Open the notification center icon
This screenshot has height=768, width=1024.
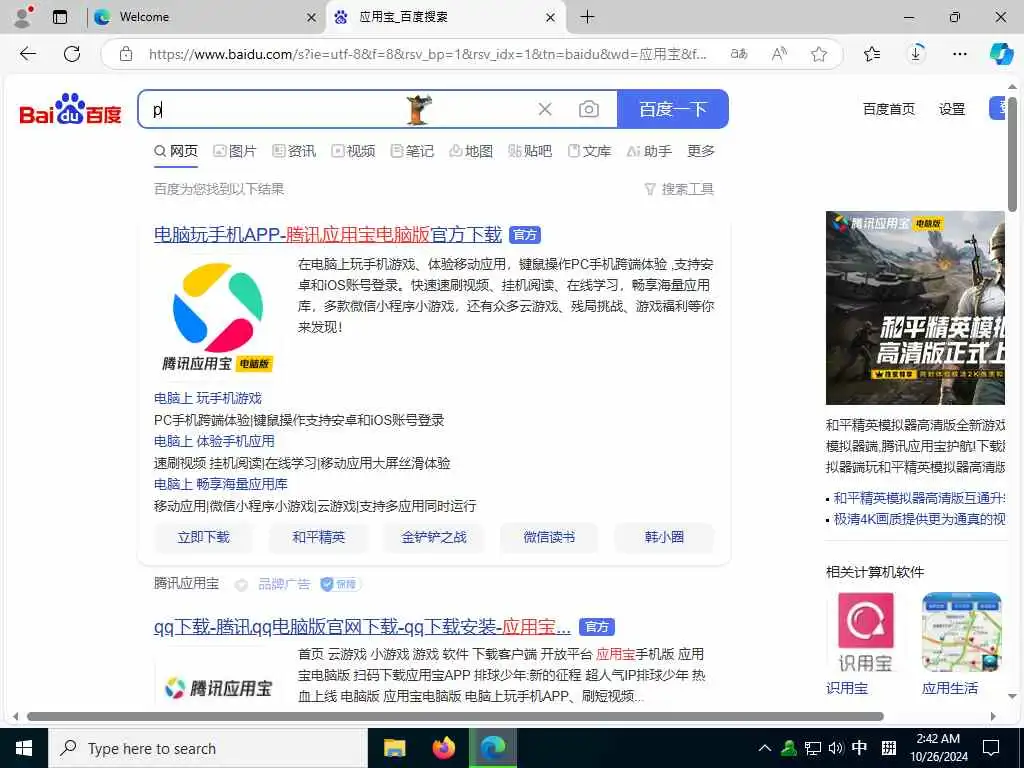[x=991, y=748]
